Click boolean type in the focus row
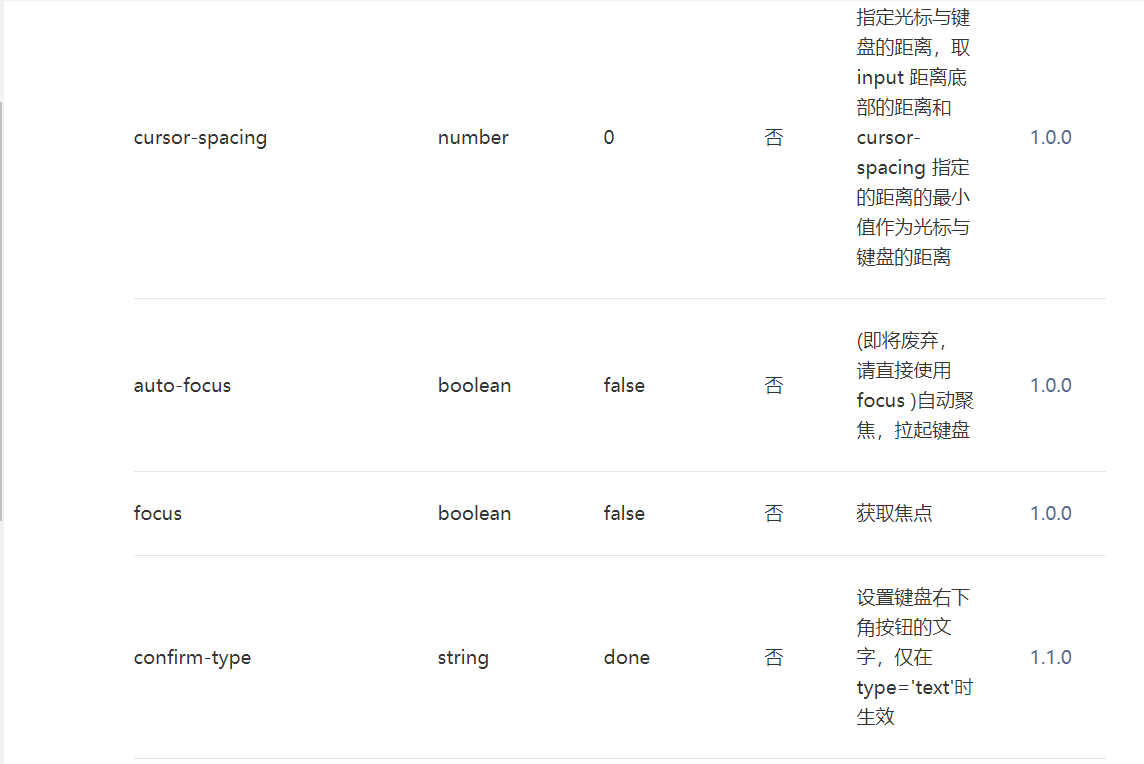 pos(474,513)
